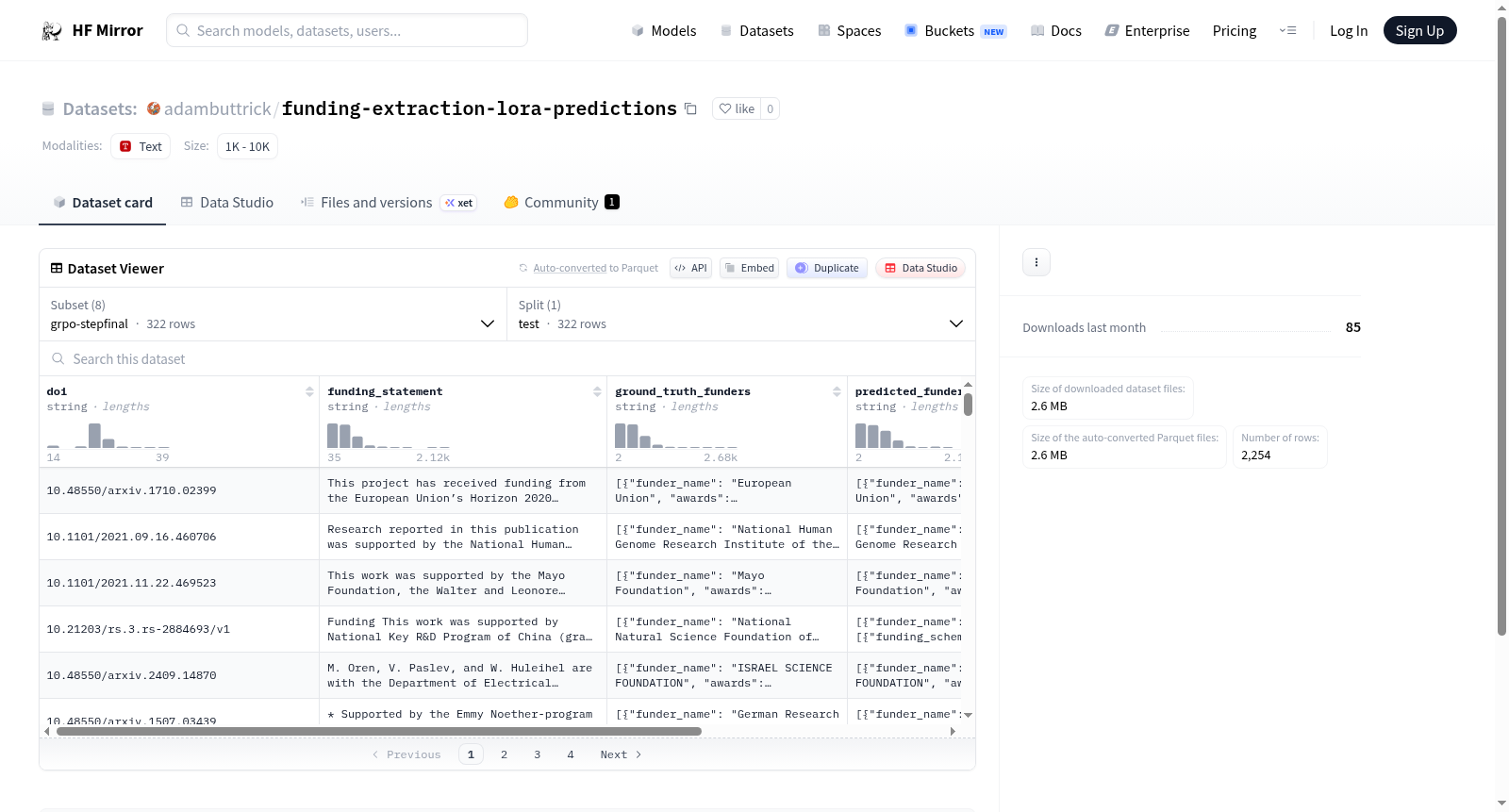Go to page 2 of the dataset
Screen dimensions: 1509x812
point(505,754)
